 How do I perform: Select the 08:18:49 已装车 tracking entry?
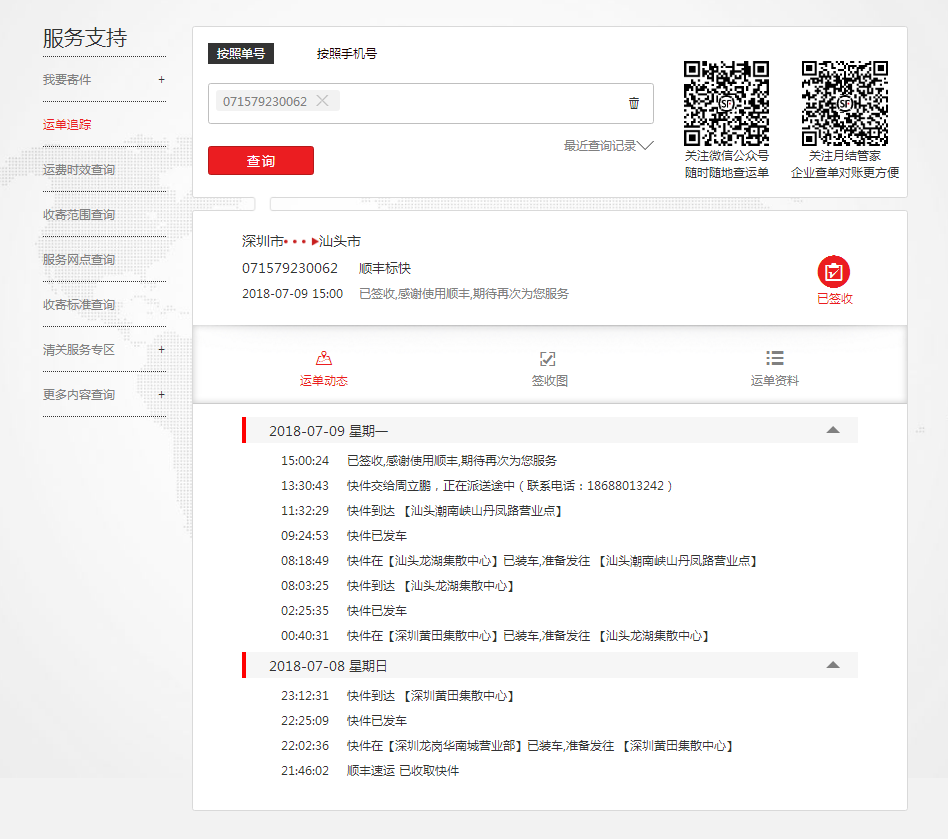520,560
